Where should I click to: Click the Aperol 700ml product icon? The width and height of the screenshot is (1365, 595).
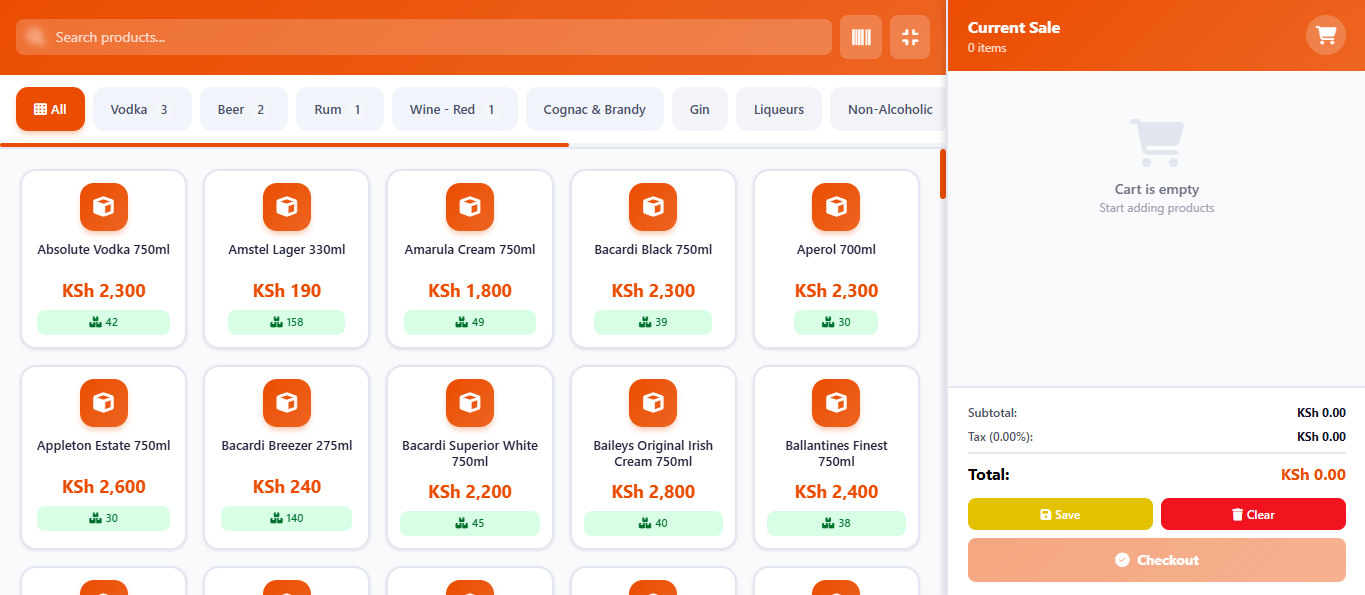coord(836,207)
